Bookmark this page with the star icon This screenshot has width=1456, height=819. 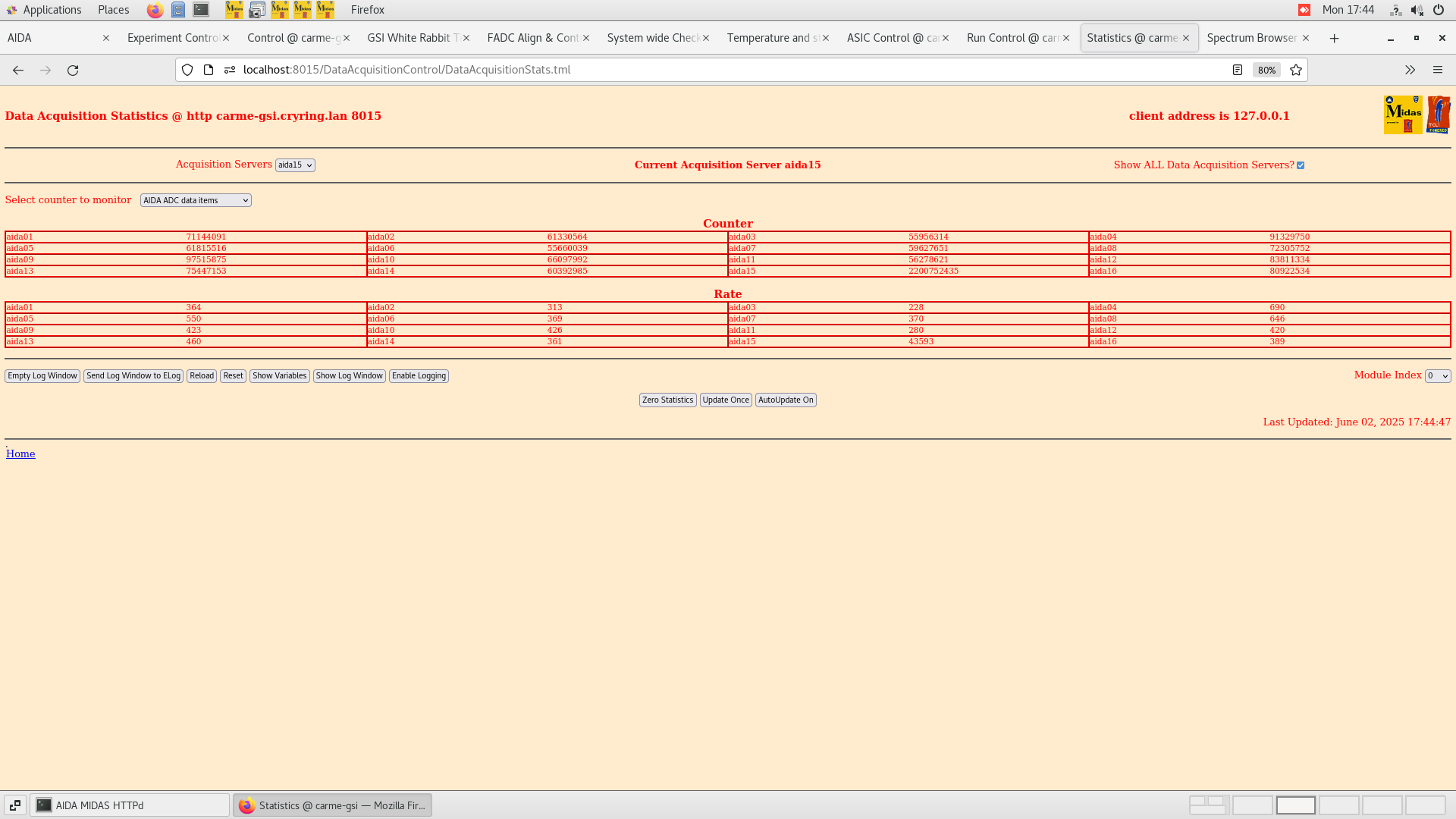click(1295, 70)
